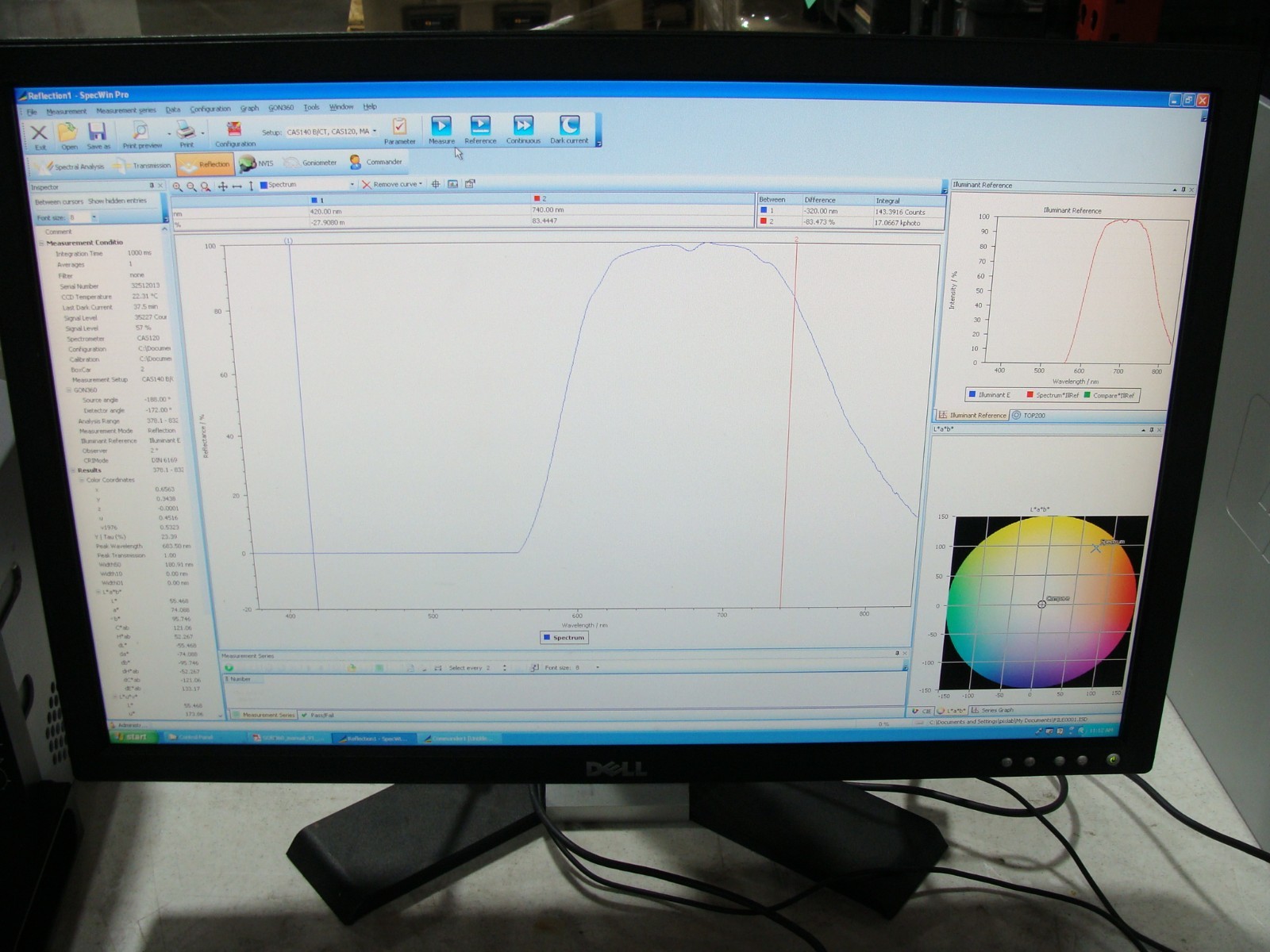
Task: Open the Font size dropdown in Measurement Series
Action: coord(599,667)
